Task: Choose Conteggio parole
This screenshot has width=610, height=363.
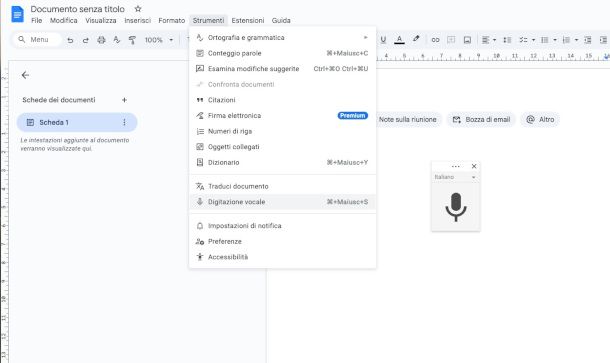Action: point(282,53)
